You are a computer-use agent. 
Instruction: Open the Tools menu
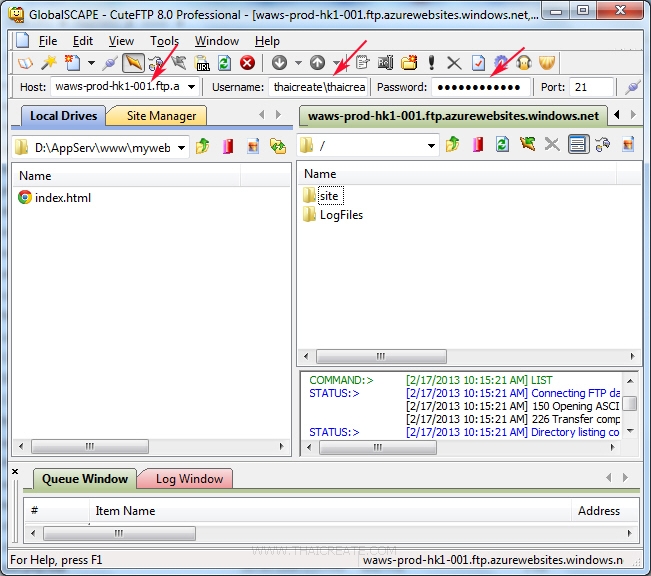tap(164, 41)
